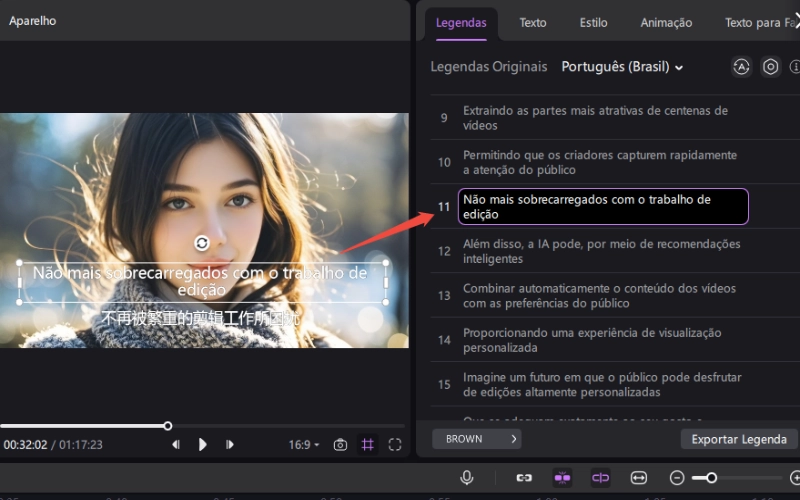Click the Exportar Legenda button

(x=739, y=439)
